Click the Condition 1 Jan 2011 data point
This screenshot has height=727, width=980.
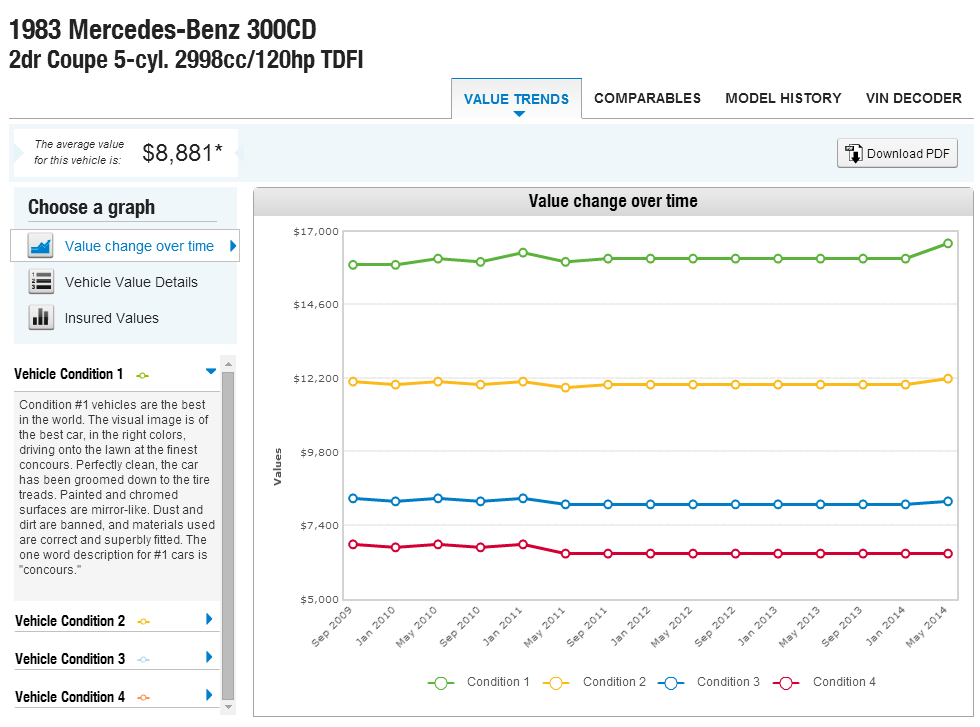tap(523, 253)
